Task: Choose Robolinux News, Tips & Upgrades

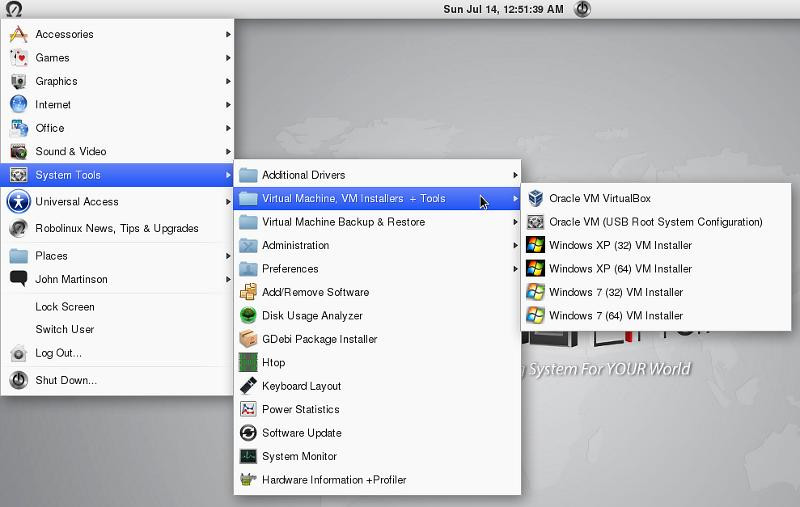Action: click(x=117, y=228)
